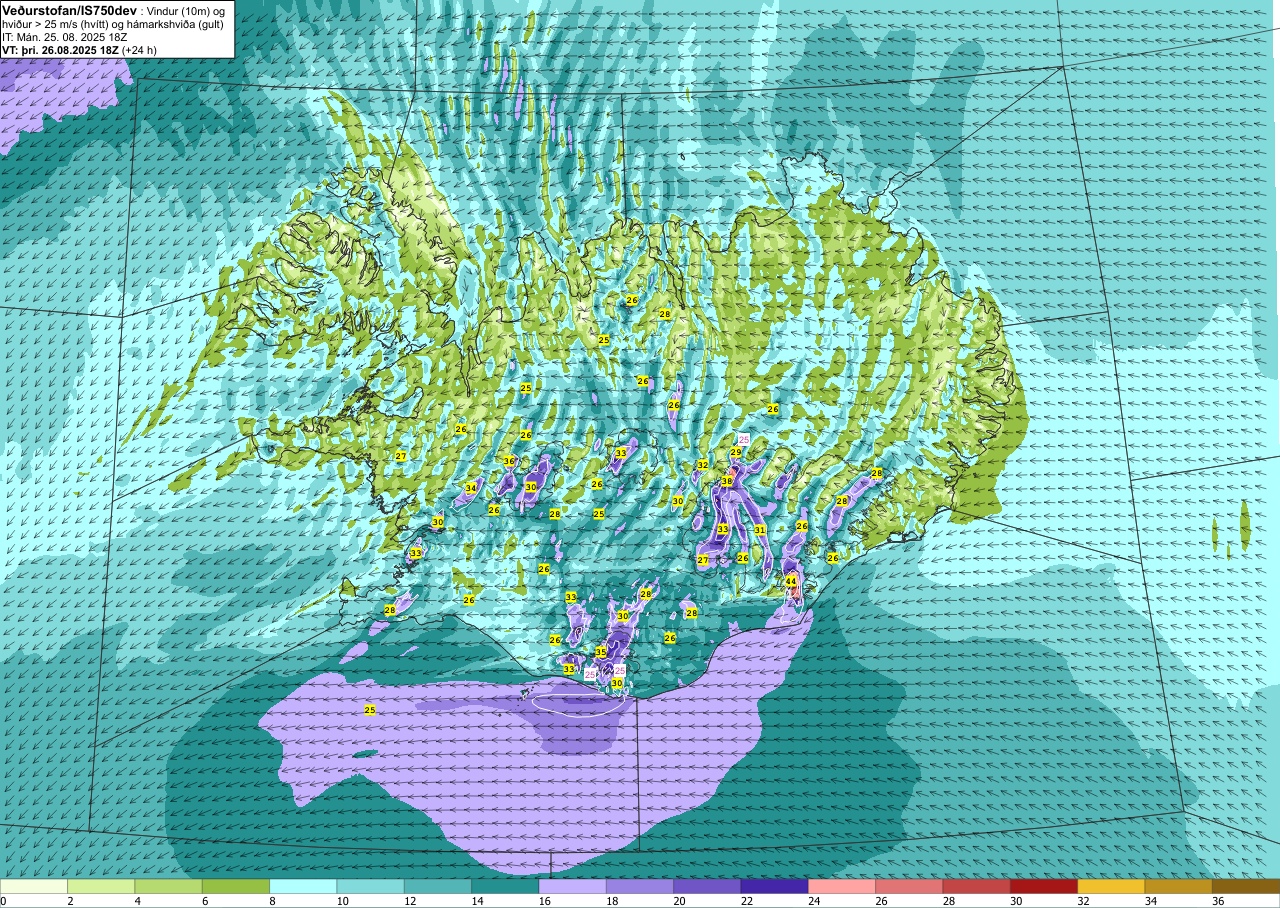Pick the 26–28 m/s salmon legend swatch

909,886
